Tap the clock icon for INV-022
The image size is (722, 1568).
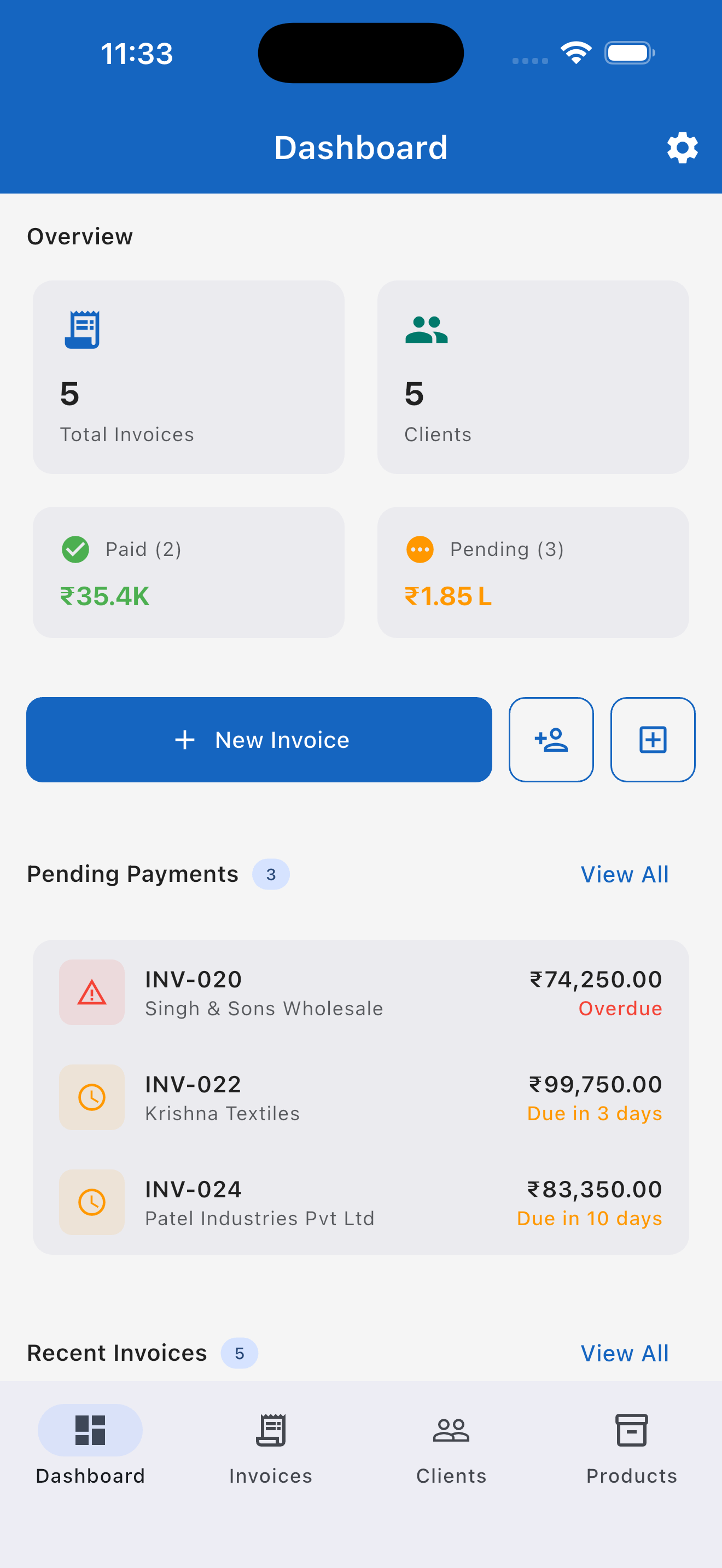click(92, 1097)
